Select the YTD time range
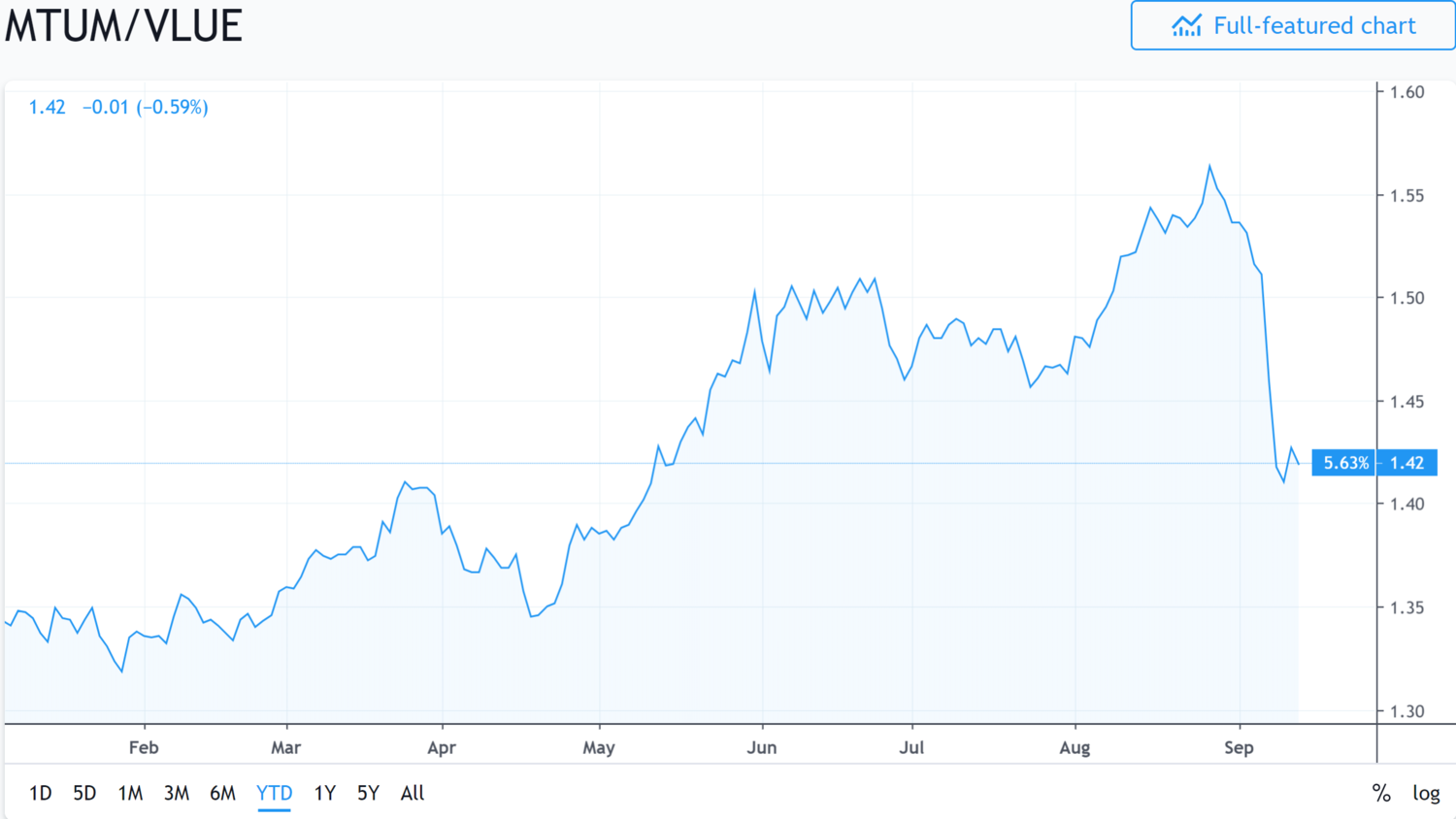The image size is (1456, 819). point(274,793)
